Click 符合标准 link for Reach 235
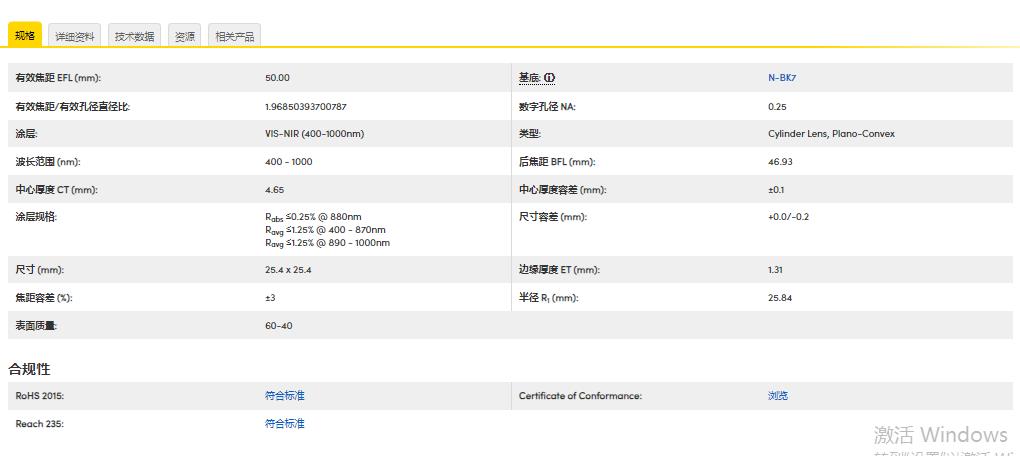This screenshot has width=1020, height=456. [x=285, y=424]
